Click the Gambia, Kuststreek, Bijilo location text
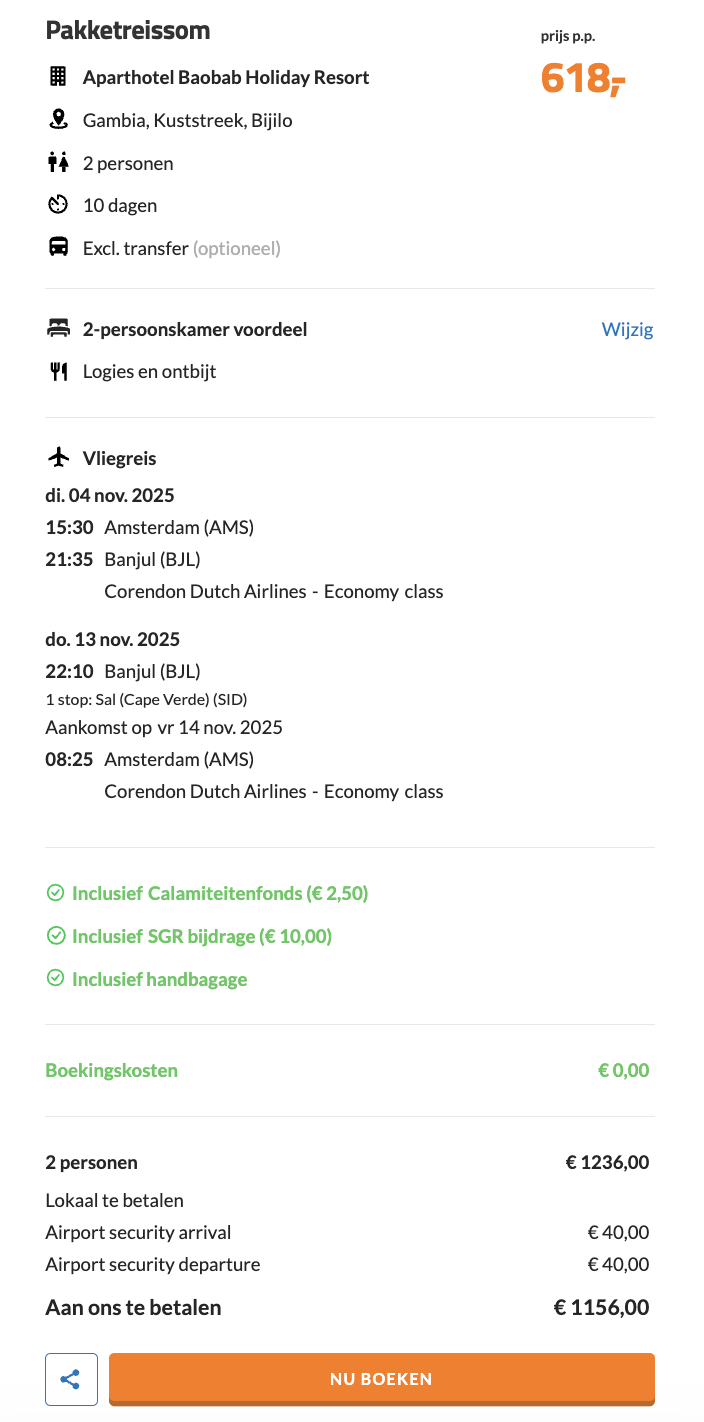 point(187,120)
